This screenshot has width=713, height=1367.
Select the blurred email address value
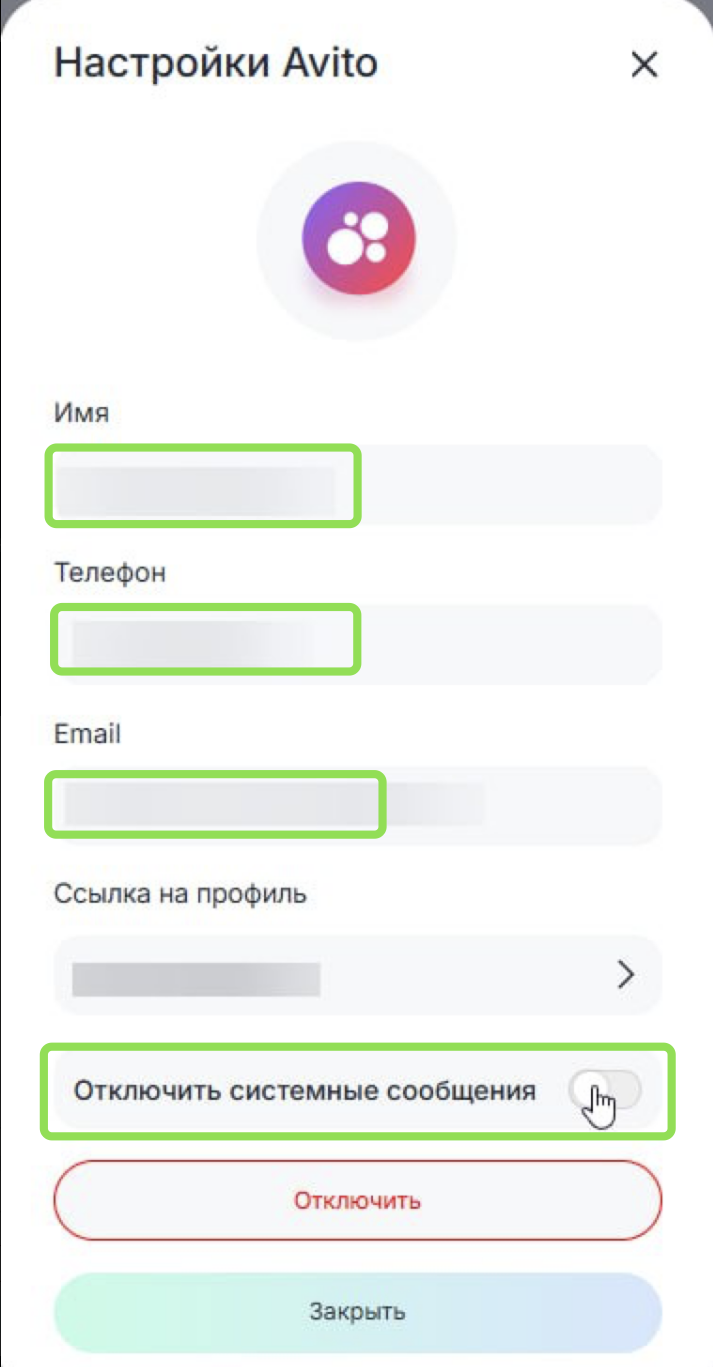(x=270, y=805)
